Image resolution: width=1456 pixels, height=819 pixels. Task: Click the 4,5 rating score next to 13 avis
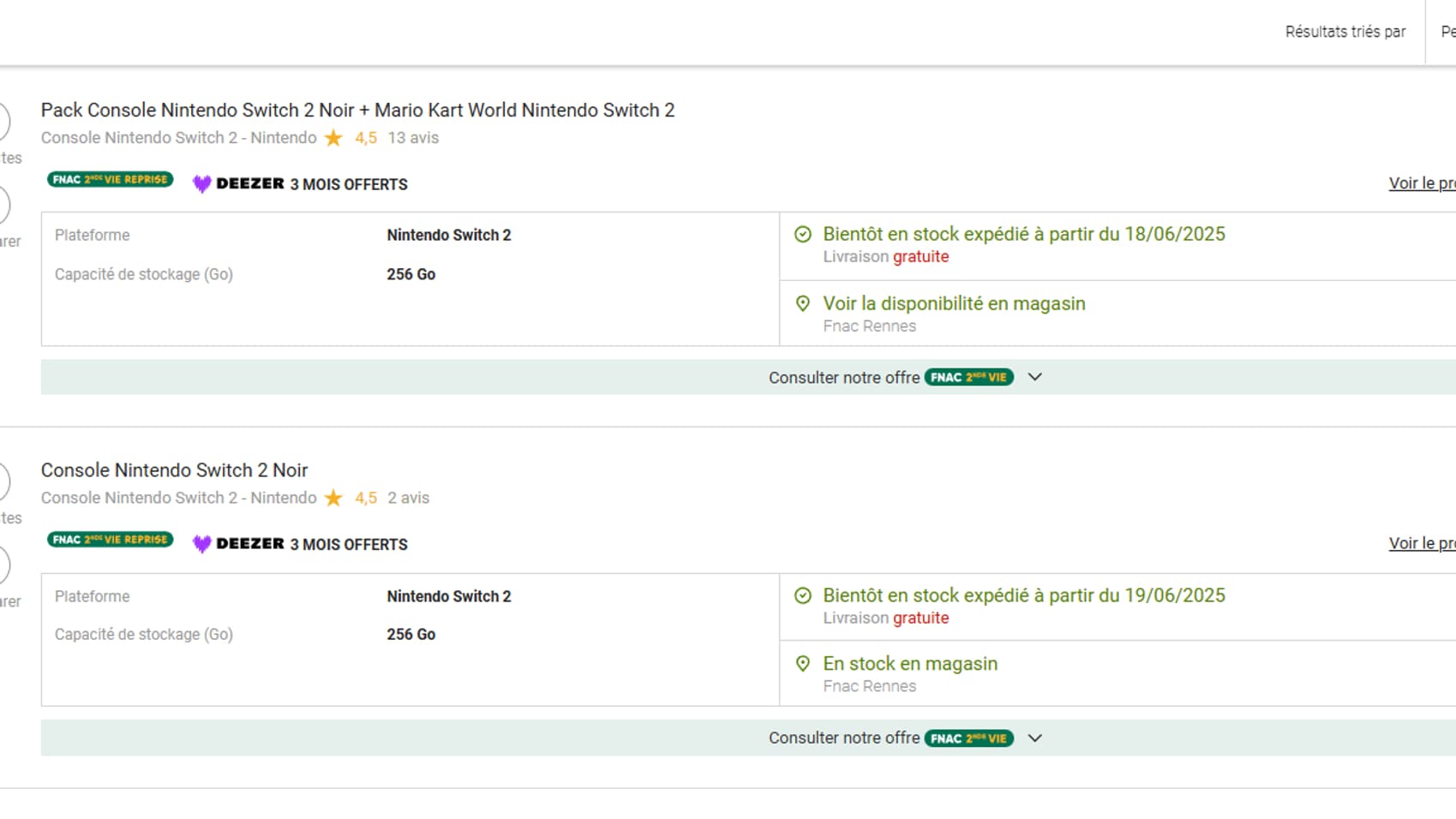[366, 138]
